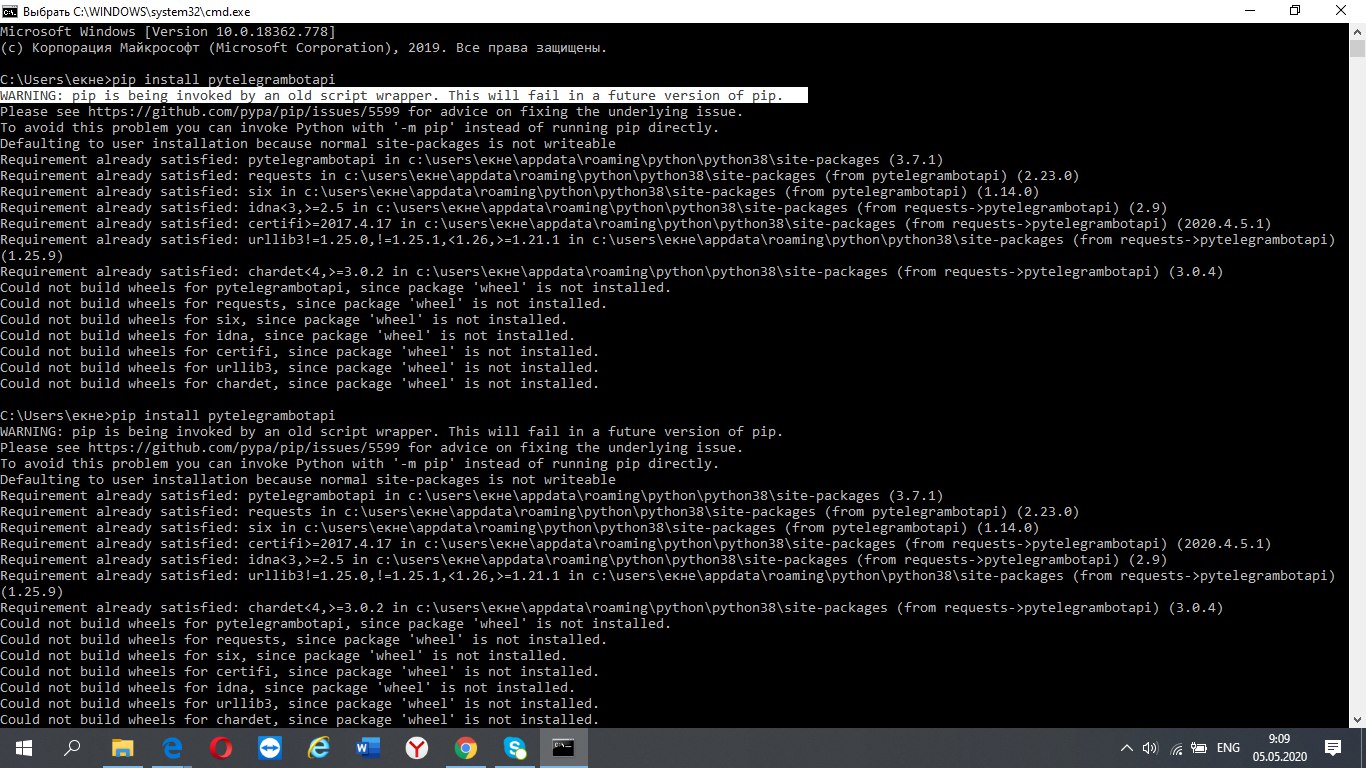The width and height of the screenshot is (1366, 768).
Task: Launch File Explorer from taskbar
Action: [x=122, y=747]
